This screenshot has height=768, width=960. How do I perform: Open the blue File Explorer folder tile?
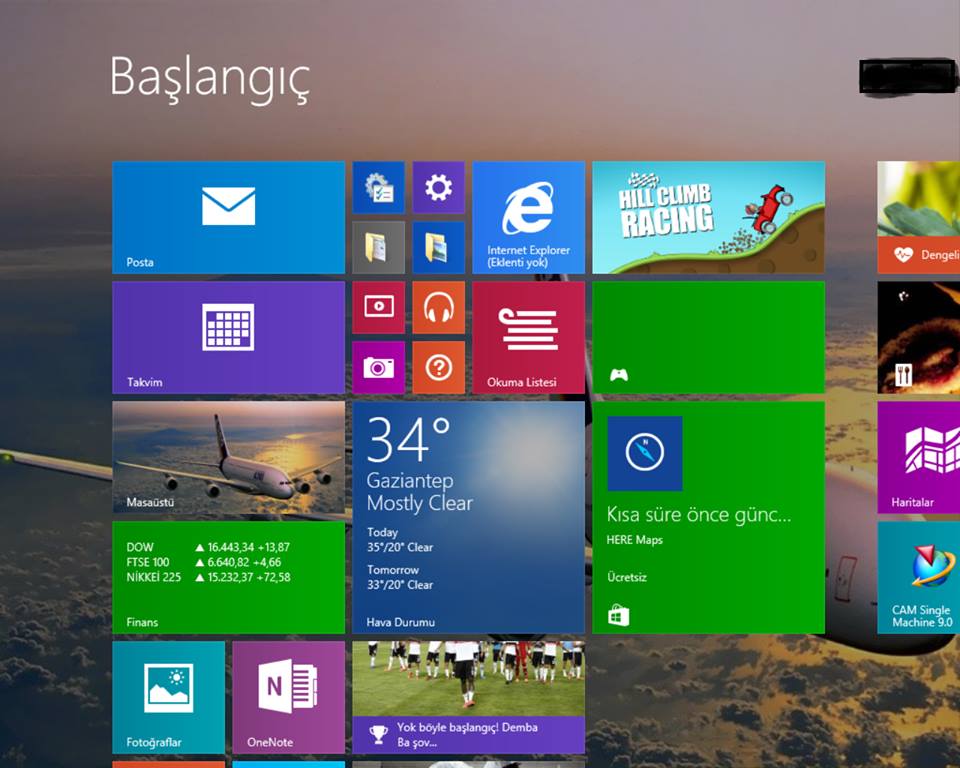[438, 247]
